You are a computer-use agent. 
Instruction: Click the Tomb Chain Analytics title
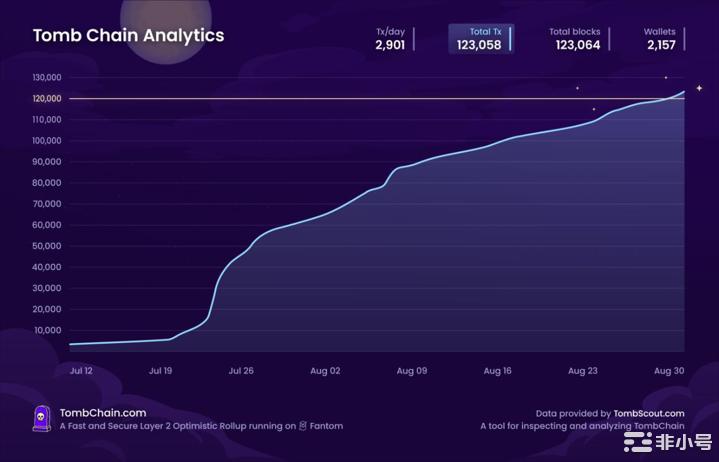(128, 36)
